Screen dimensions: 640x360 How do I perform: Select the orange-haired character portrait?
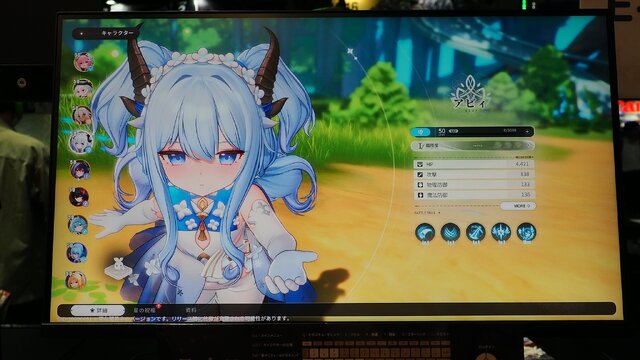pos(76,280)
